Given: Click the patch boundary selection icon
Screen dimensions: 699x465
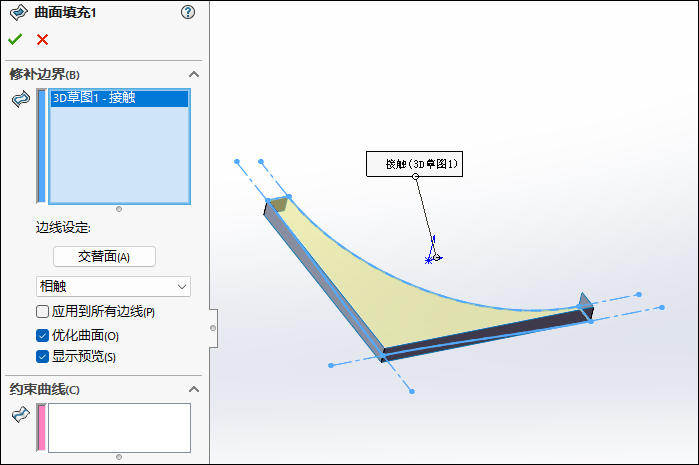Looking at the screenshot, I should tap(20, 99).
